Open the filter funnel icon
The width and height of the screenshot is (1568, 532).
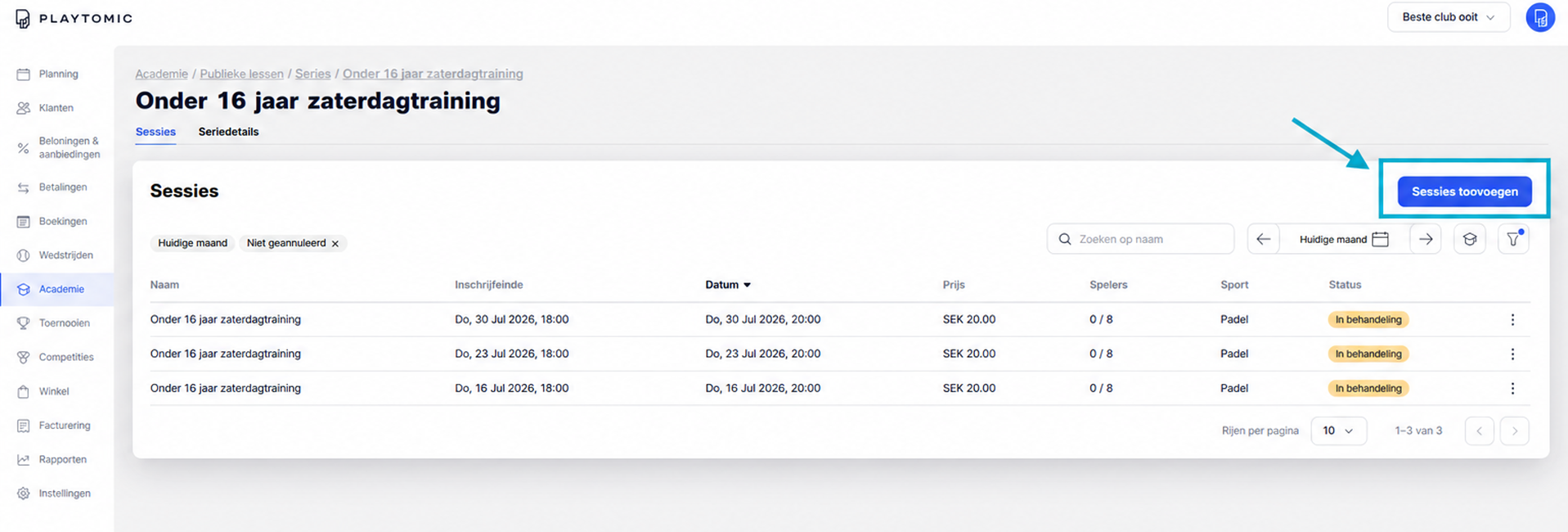[x=1513, y=239]
